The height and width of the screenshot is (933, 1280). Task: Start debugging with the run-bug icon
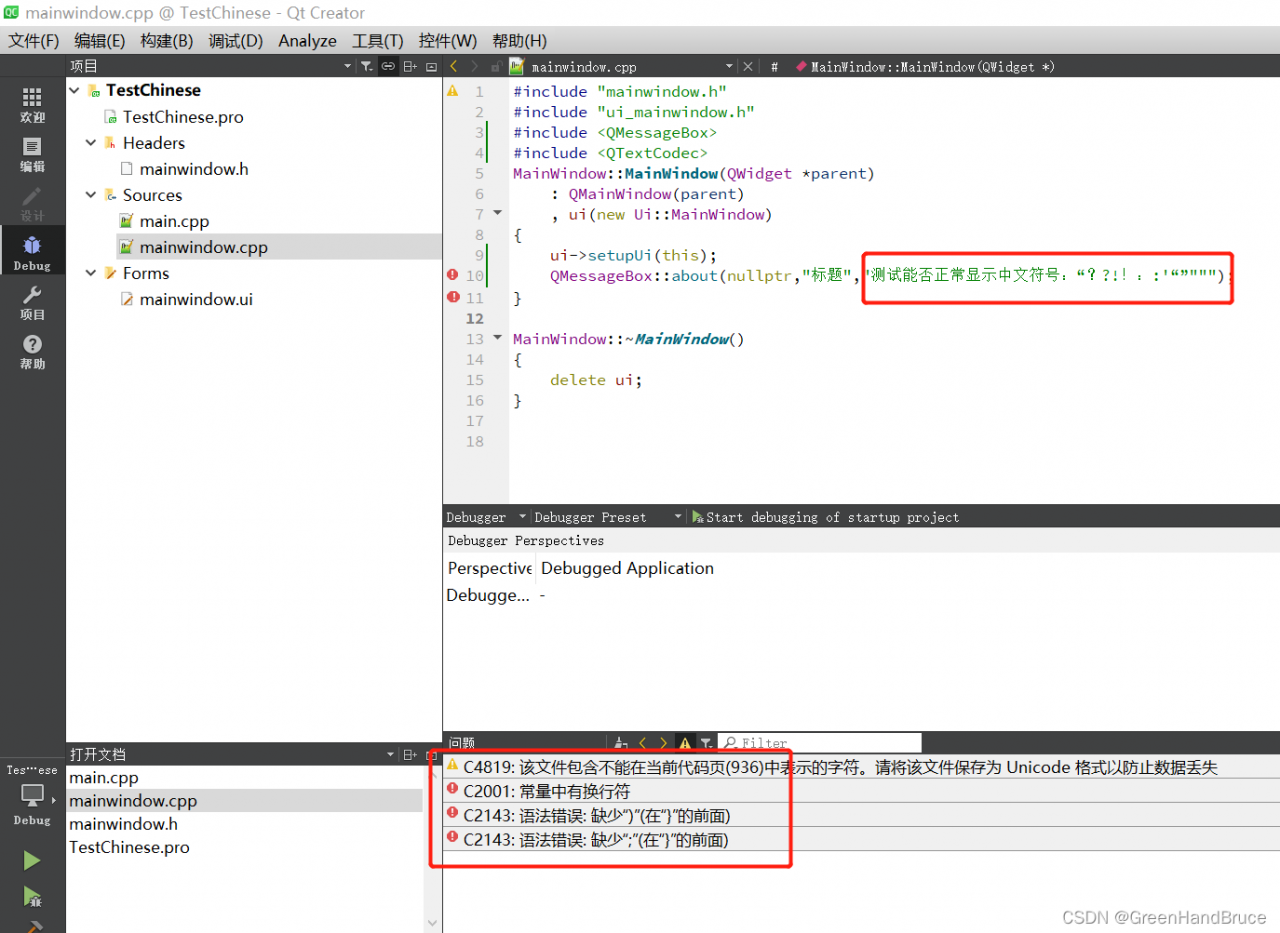click(32, 897)
